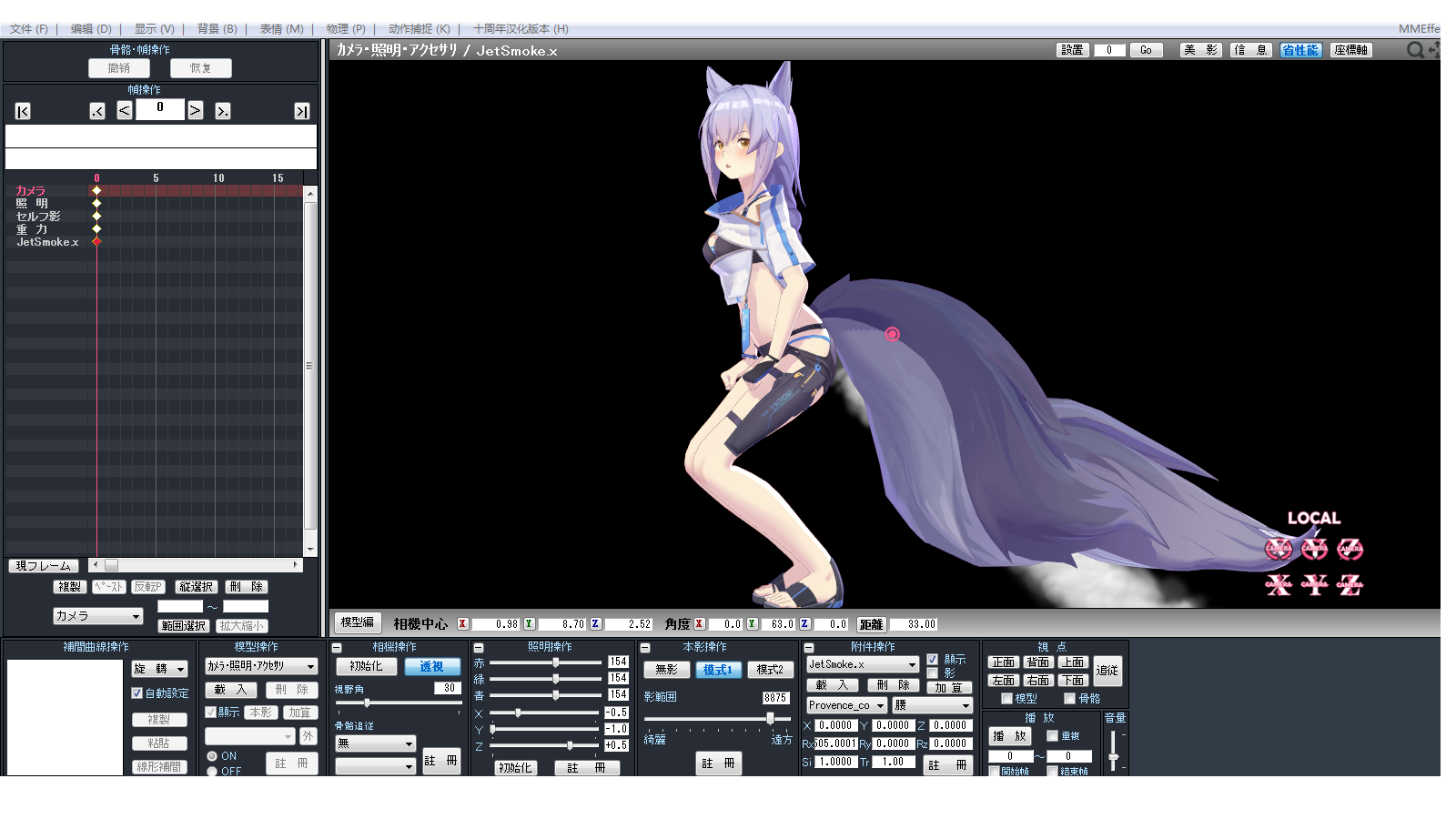Viewport: 1456px width, 819px height.
Task: Click the red camera X rotate icon under LOCAL
Action: (1279, 549)
